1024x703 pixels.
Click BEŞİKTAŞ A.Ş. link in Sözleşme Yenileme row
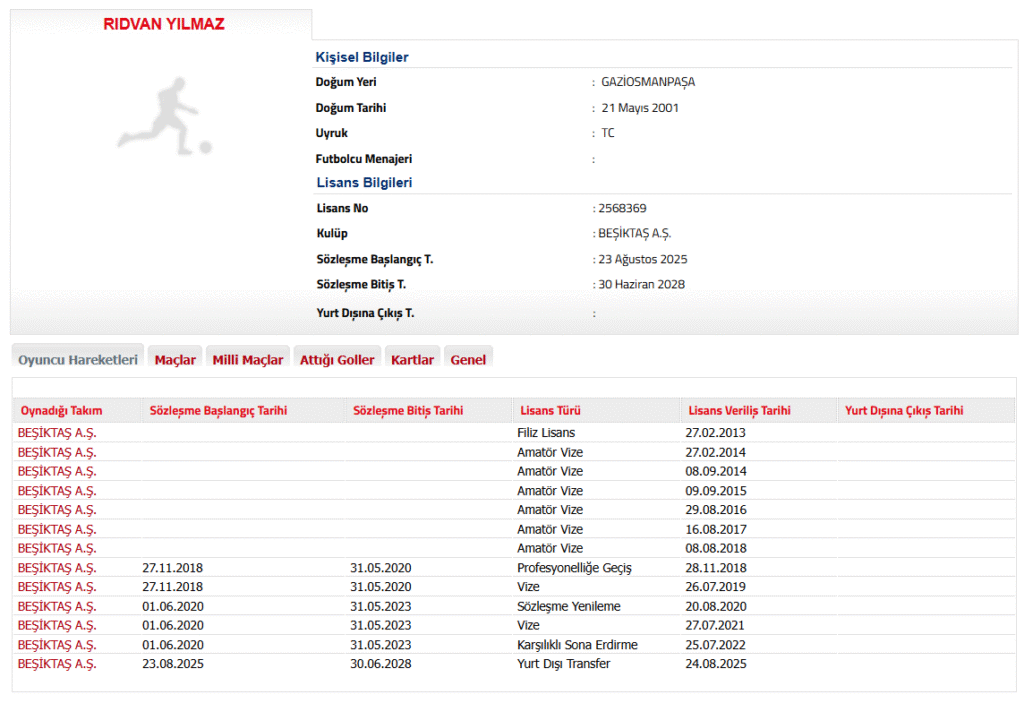point(57,607)
